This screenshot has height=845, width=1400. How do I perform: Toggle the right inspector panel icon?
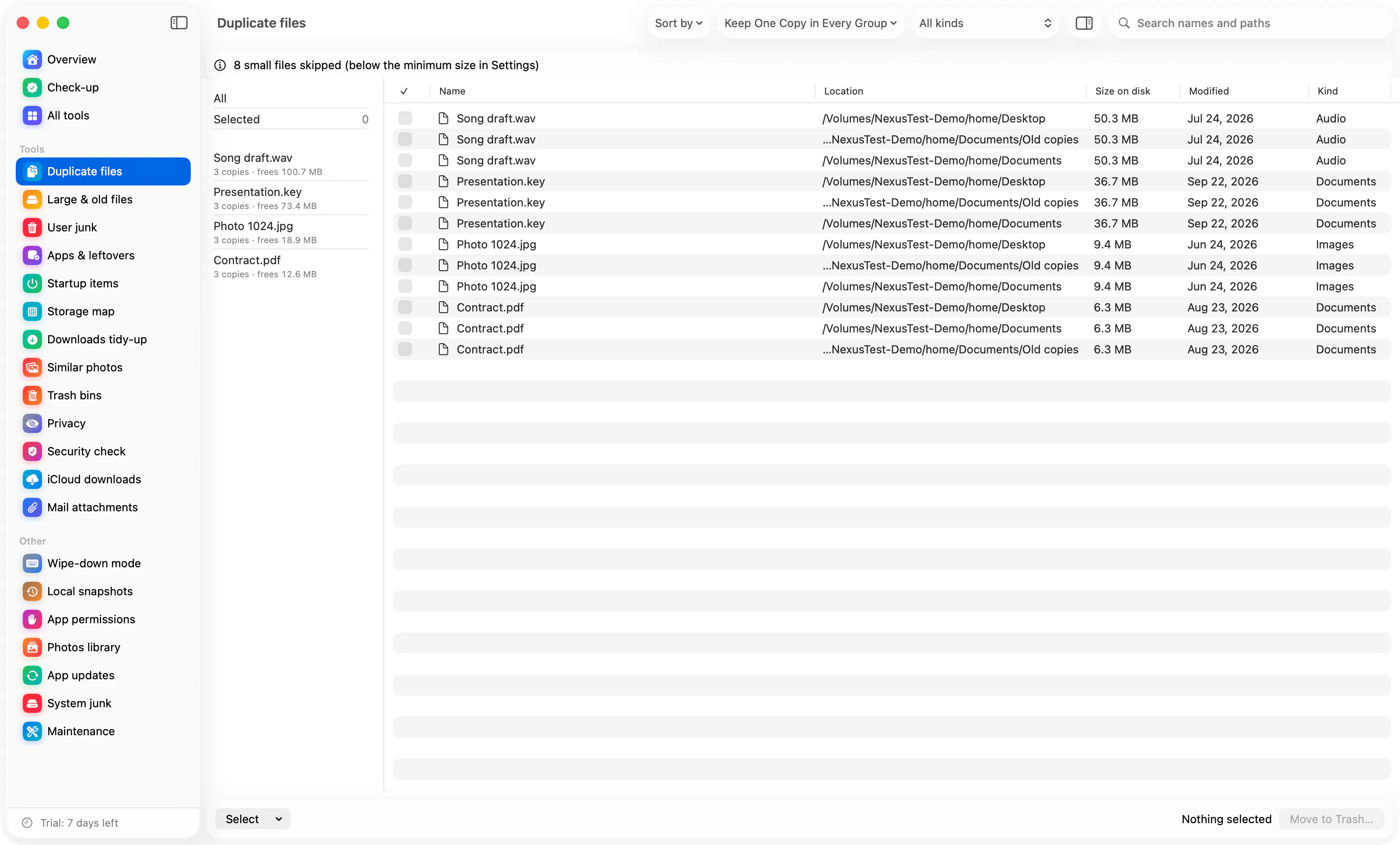click(1084, 23)
